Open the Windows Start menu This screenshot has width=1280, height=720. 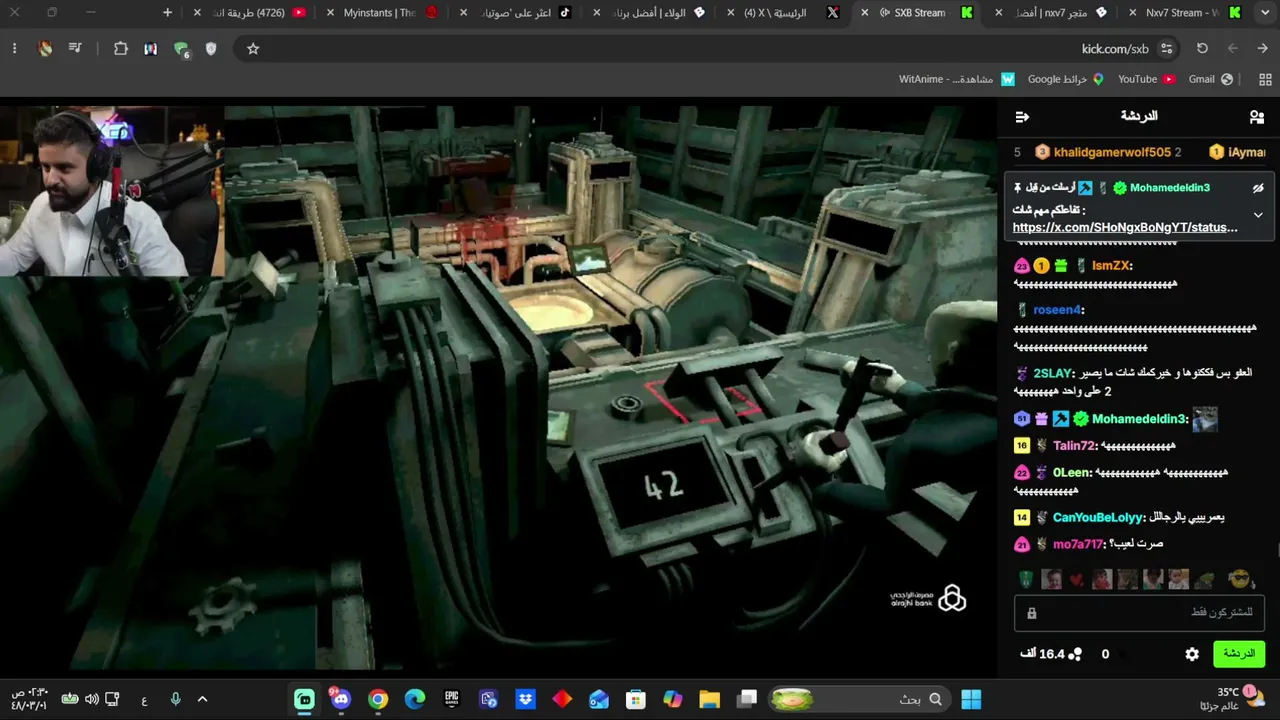[971, 700]
